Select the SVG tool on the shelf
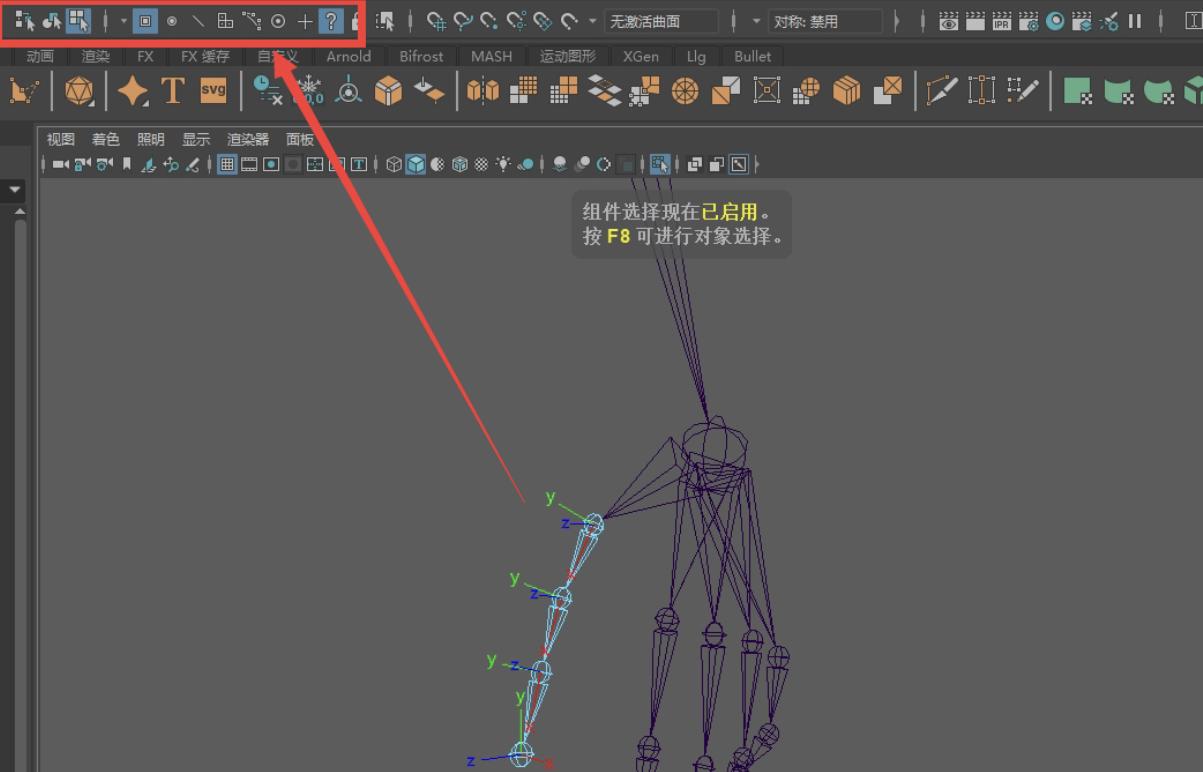Screen dimensions: 1203x772 pos(213,91)
